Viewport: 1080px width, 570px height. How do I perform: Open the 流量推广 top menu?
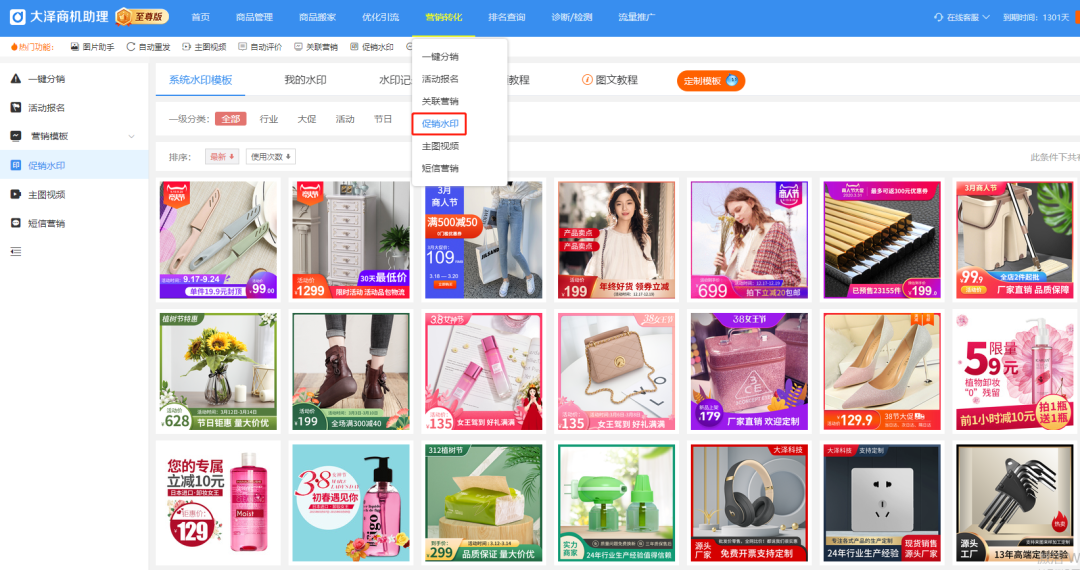[636, 17]
